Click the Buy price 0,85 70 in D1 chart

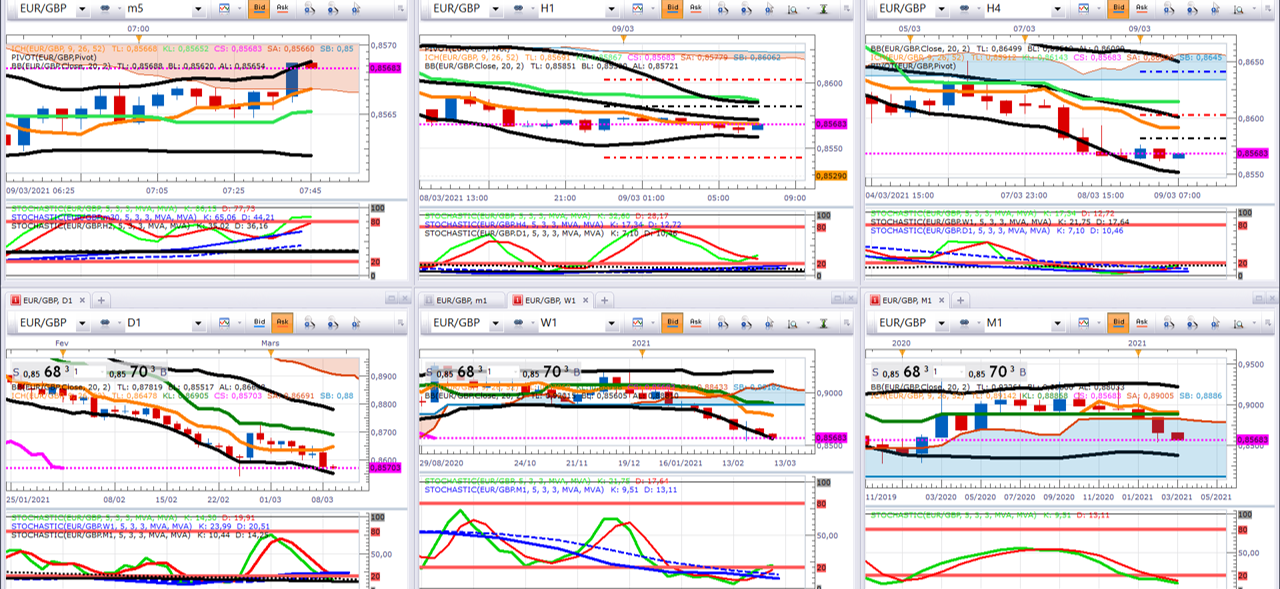pos(138,371)
